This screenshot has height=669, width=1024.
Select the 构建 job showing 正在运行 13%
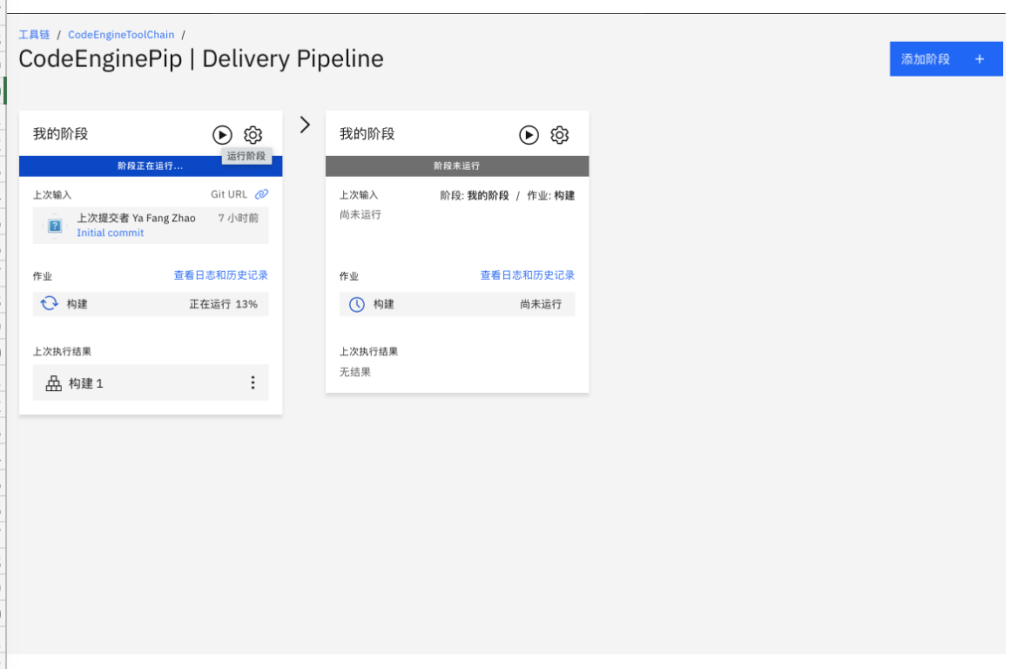150,304
